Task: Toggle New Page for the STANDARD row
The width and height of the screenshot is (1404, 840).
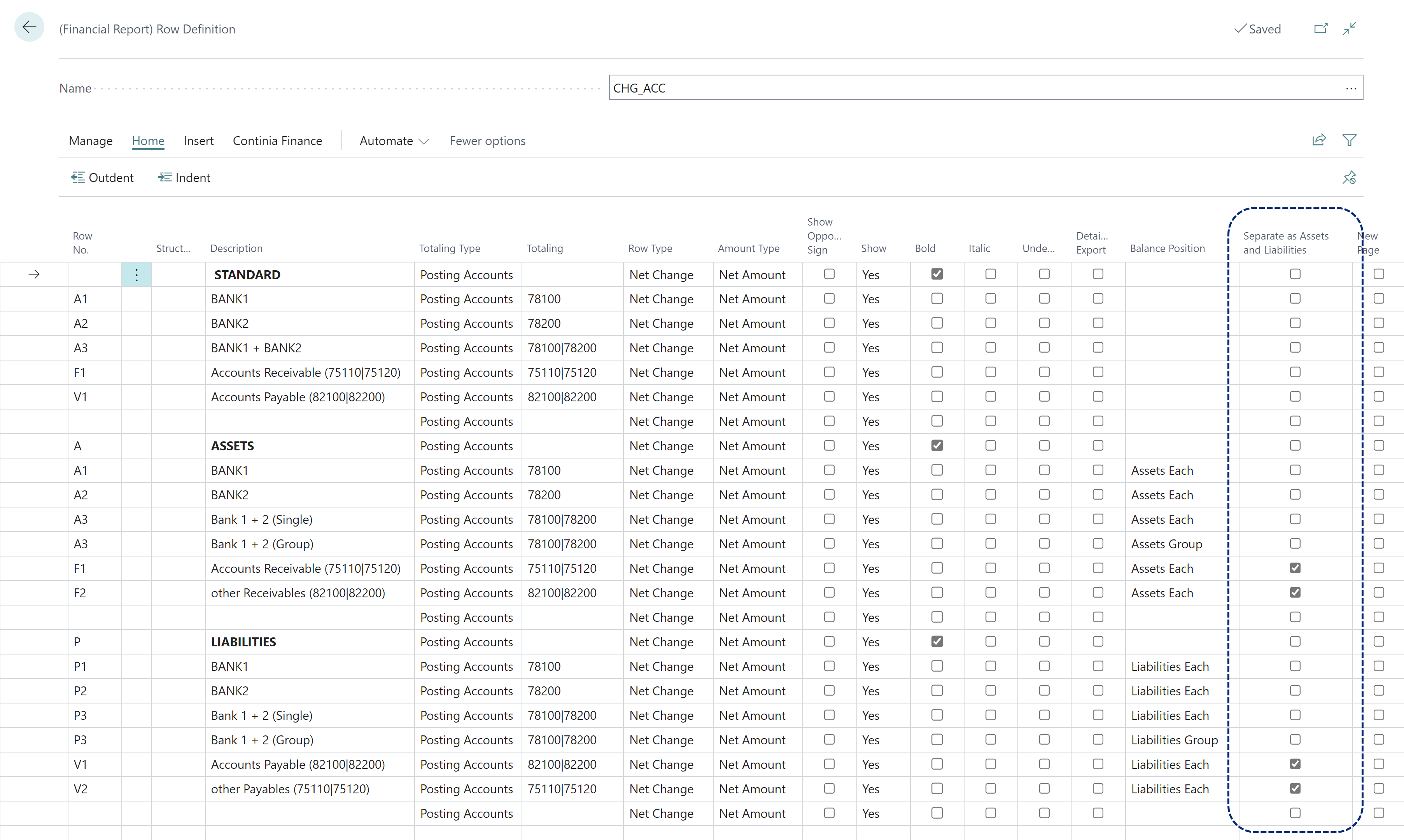Action: coord(1379,274)
